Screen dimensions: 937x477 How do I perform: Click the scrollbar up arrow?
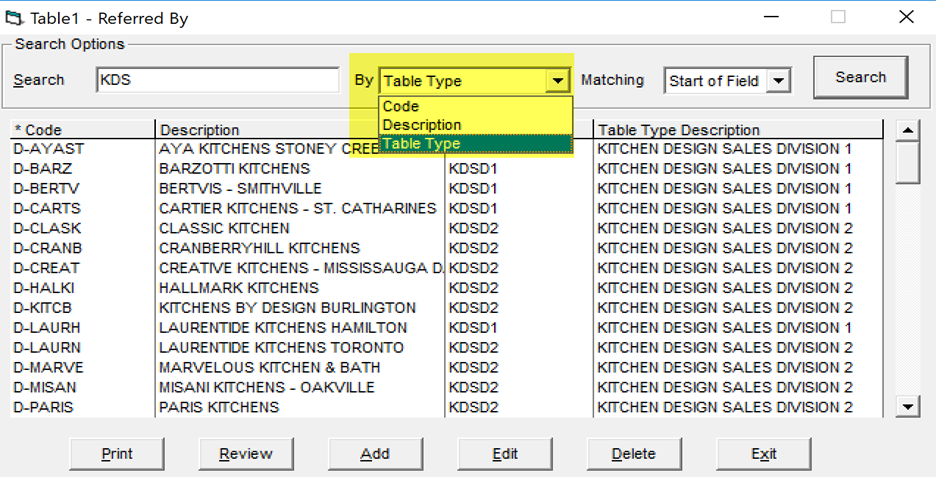click(x=908, y=130)
